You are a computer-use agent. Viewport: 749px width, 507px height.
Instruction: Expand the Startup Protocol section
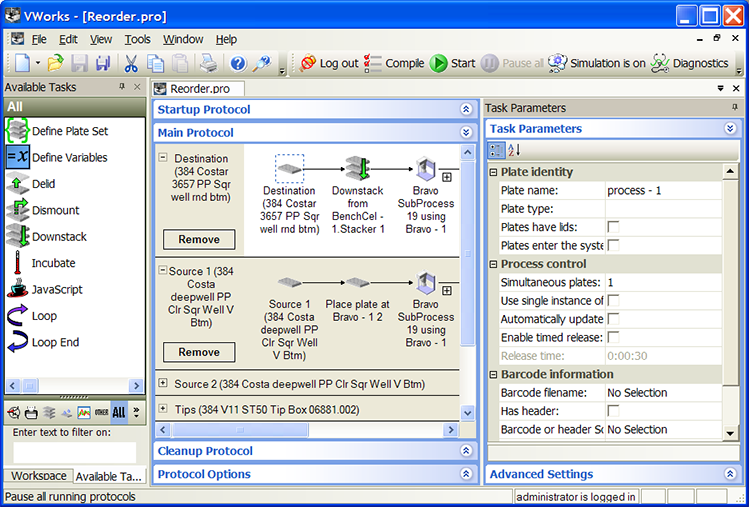pyautogui.click(x=465, y=110)
